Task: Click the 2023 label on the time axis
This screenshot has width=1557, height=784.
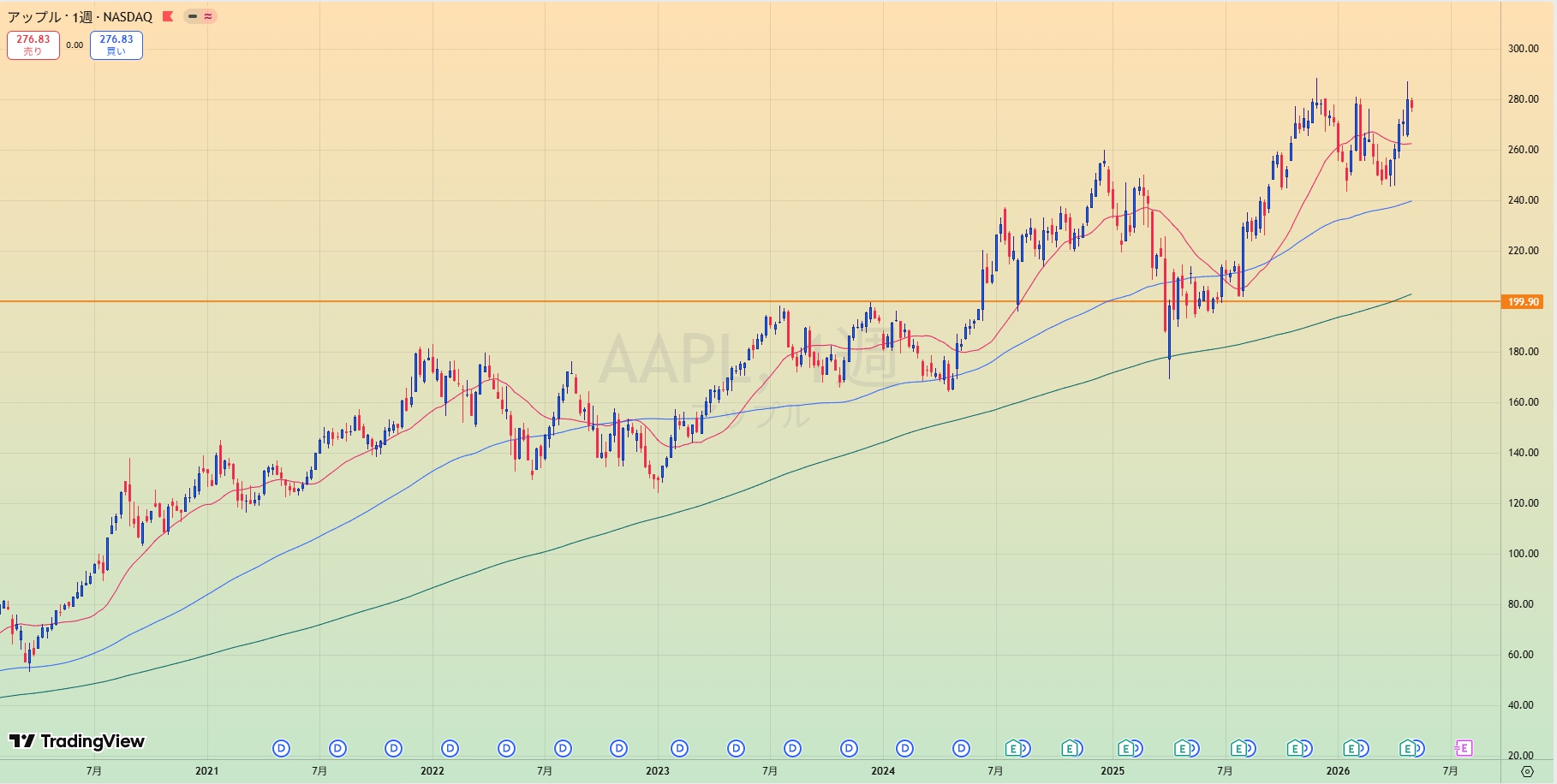Action: click(x=658, y=771)
